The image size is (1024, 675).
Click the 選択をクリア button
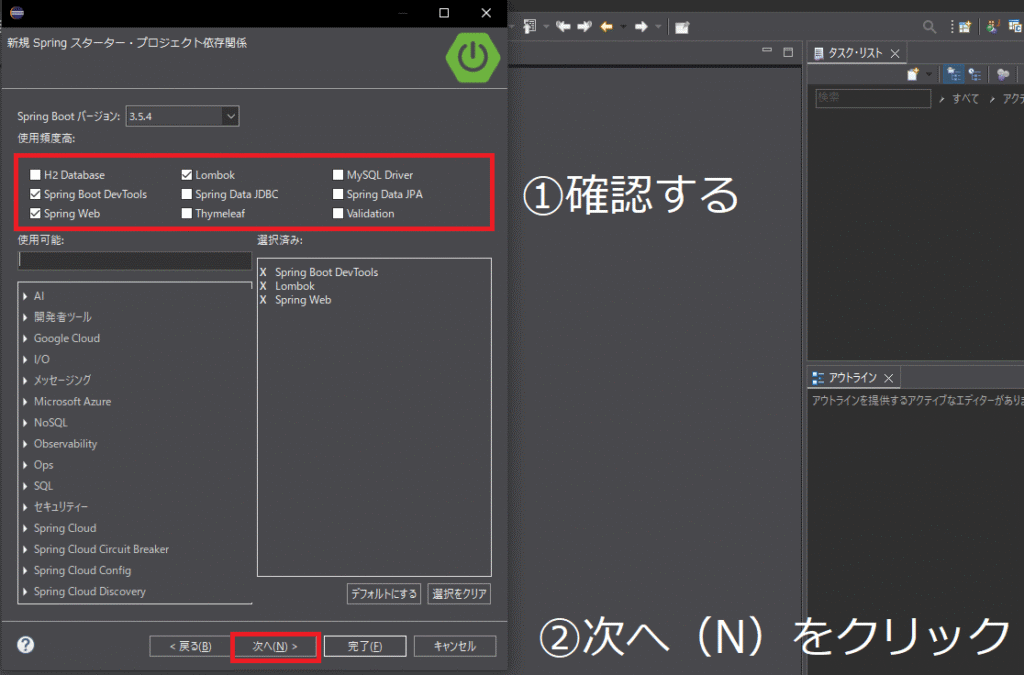pyautogui.click(x=459, y=594)
